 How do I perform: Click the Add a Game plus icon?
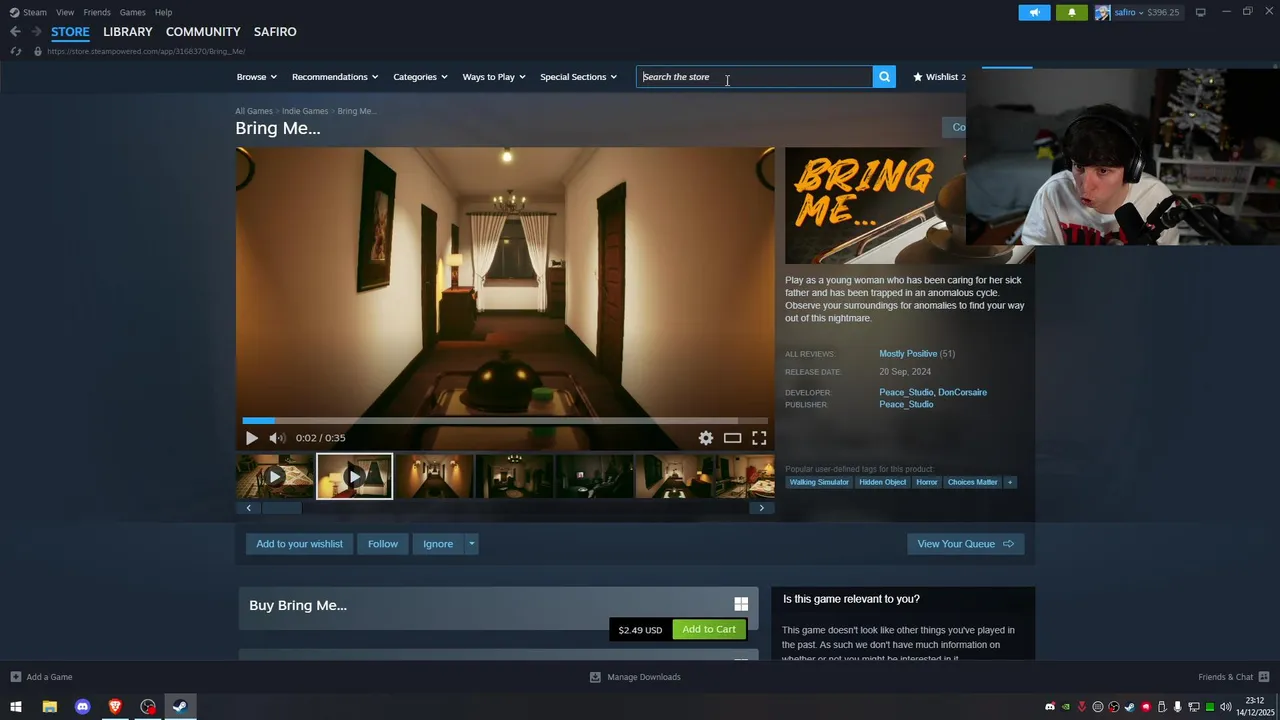[x=15, y=677]
